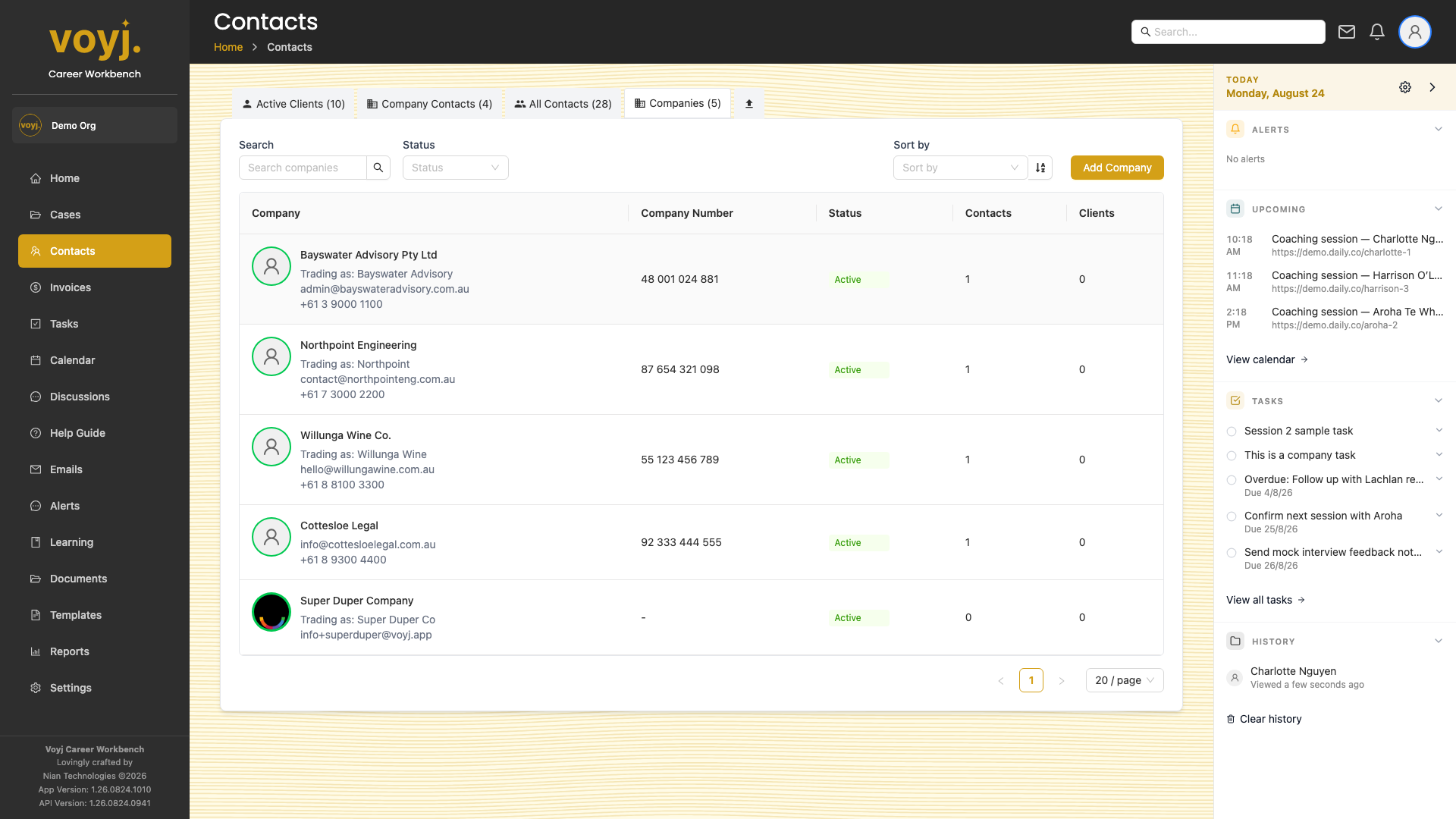
Task: Mark 'This is a company task' complete
Action: tap(1232, 456)
